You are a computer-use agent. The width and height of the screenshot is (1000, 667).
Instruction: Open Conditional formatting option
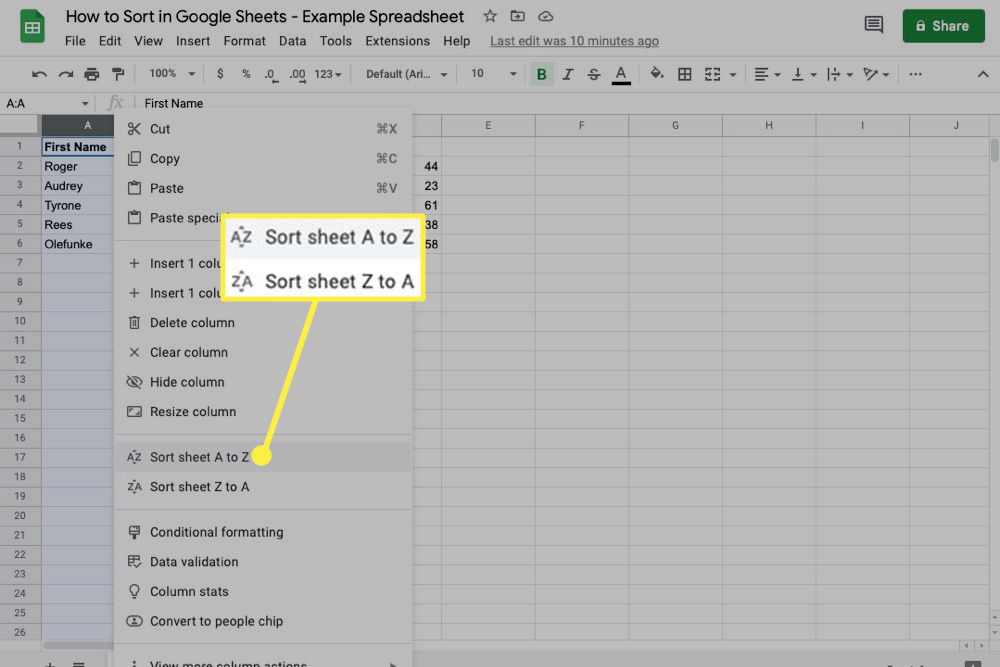(x=263, y=532)
